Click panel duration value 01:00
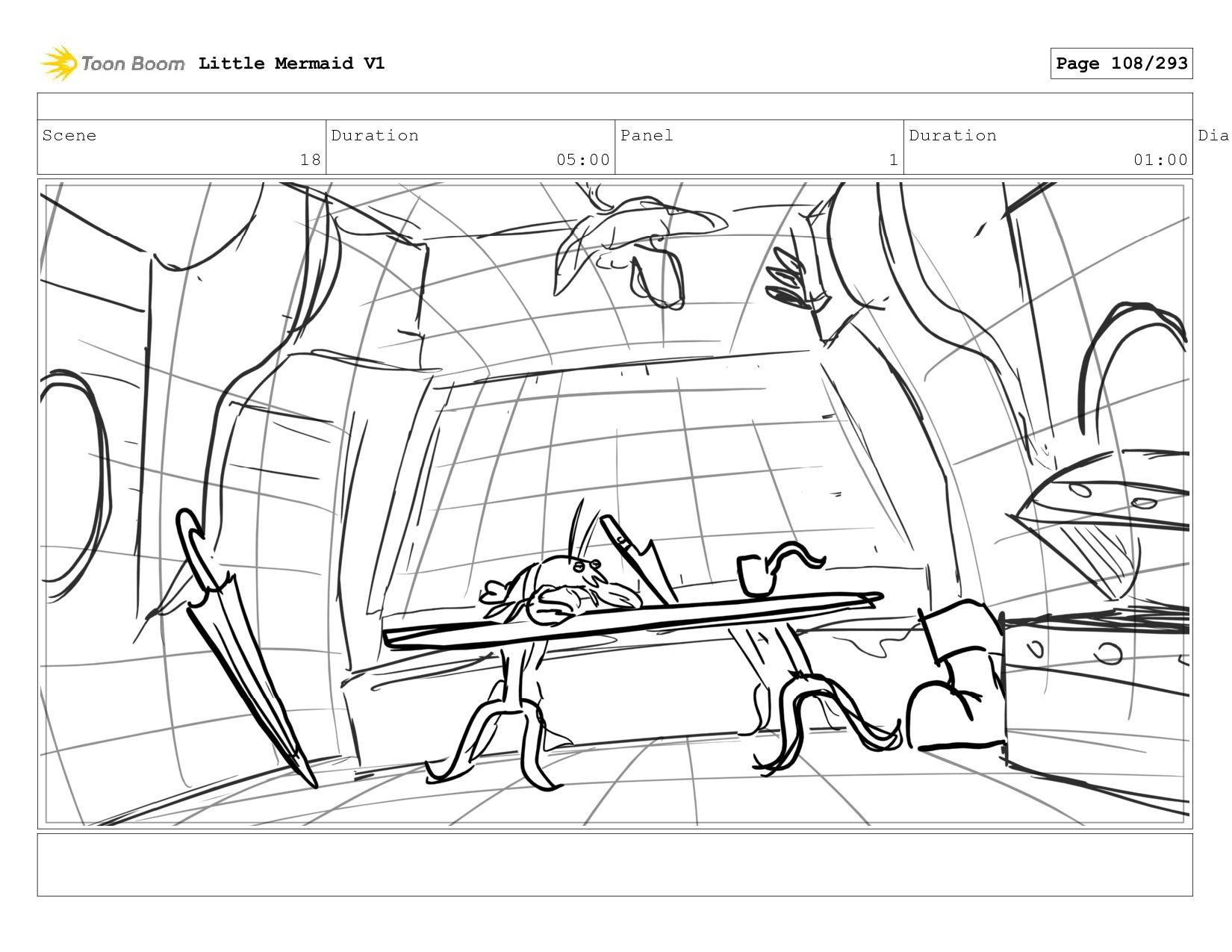Image resolution: width=1232 pixels, height=952 pixels. 1160,160
